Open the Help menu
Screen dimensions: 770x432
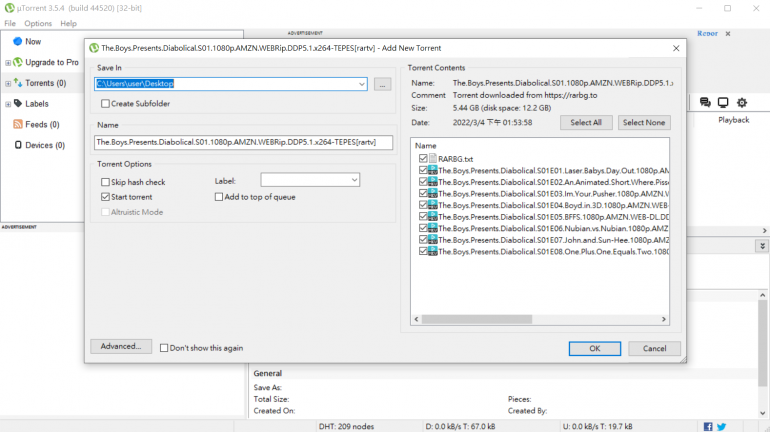tap(68, 23)
